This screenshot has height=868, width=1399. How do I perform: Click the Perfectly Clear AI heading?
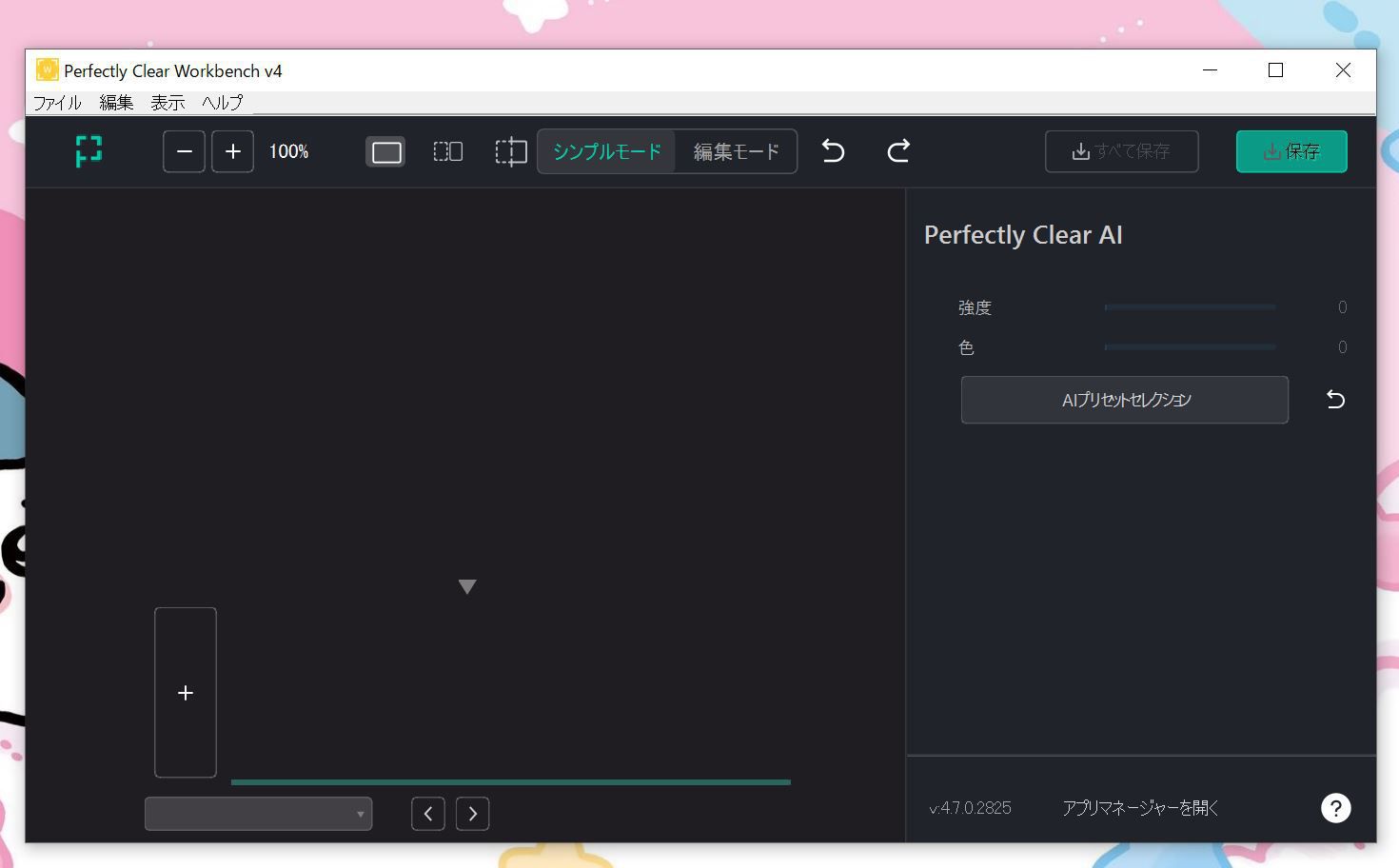[x=1023, y=235]
